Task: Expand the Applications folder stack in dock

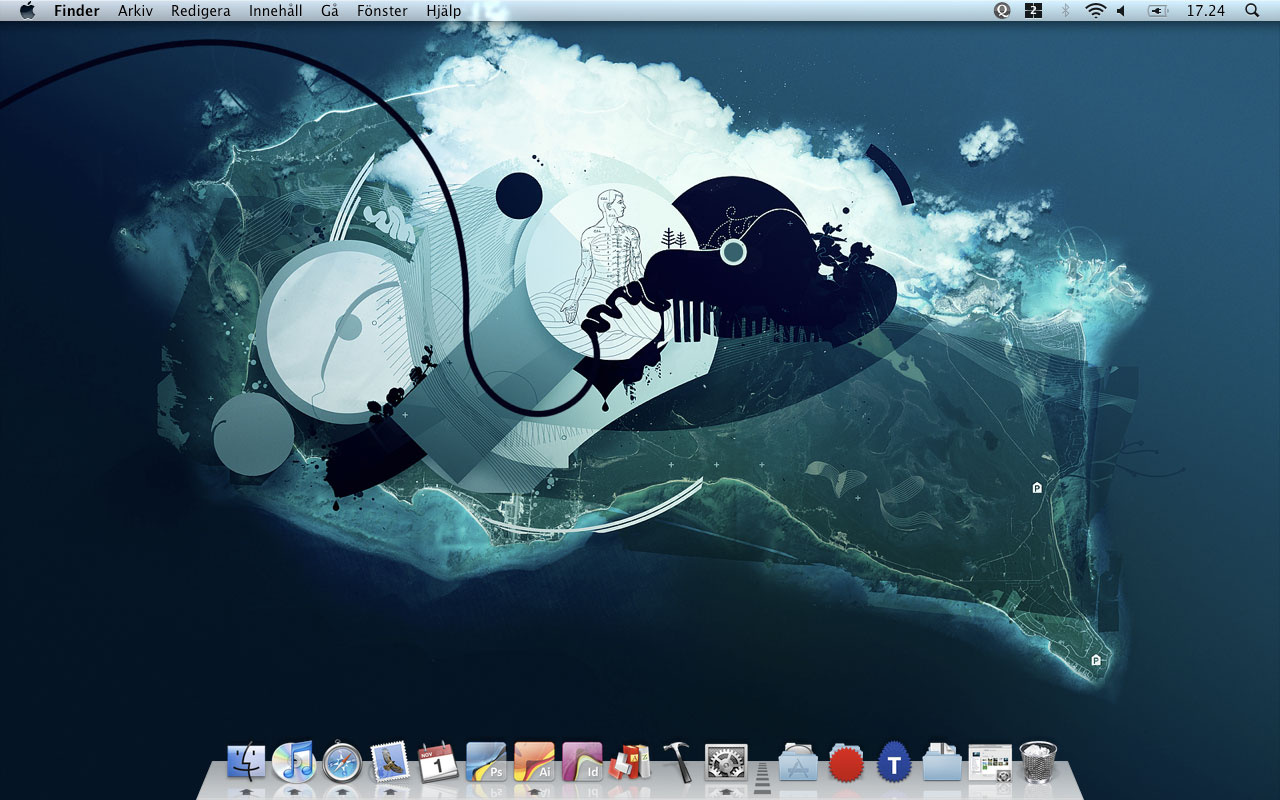Action: (x=798, y=763)
